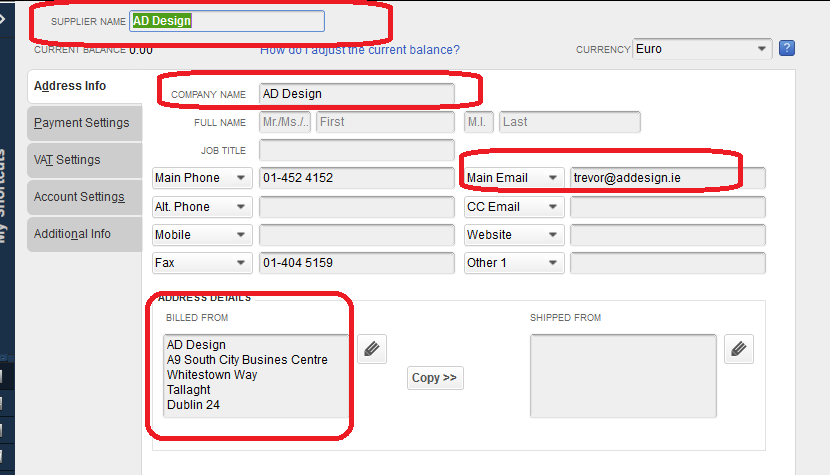
Task: Edit the Shipped From address with pencil icon
Action: 738,348
